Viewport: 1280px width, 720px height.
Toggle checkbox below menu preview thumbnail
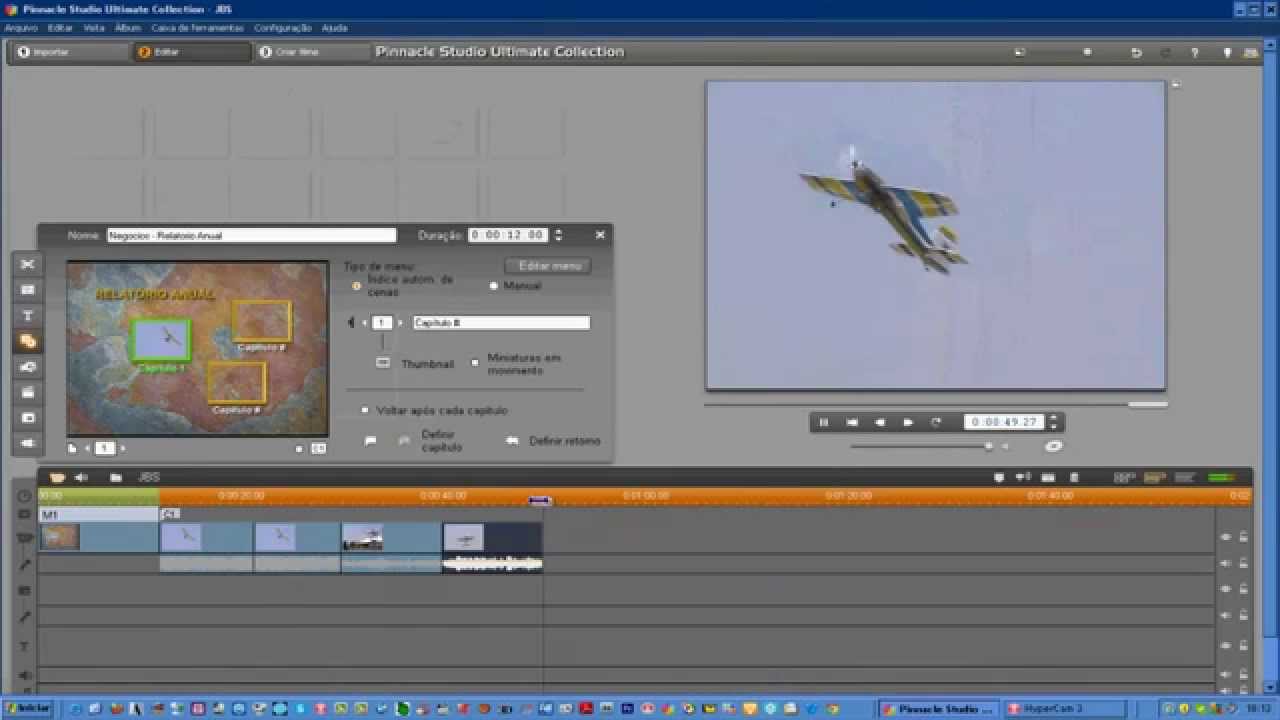[x=299, y=449]
